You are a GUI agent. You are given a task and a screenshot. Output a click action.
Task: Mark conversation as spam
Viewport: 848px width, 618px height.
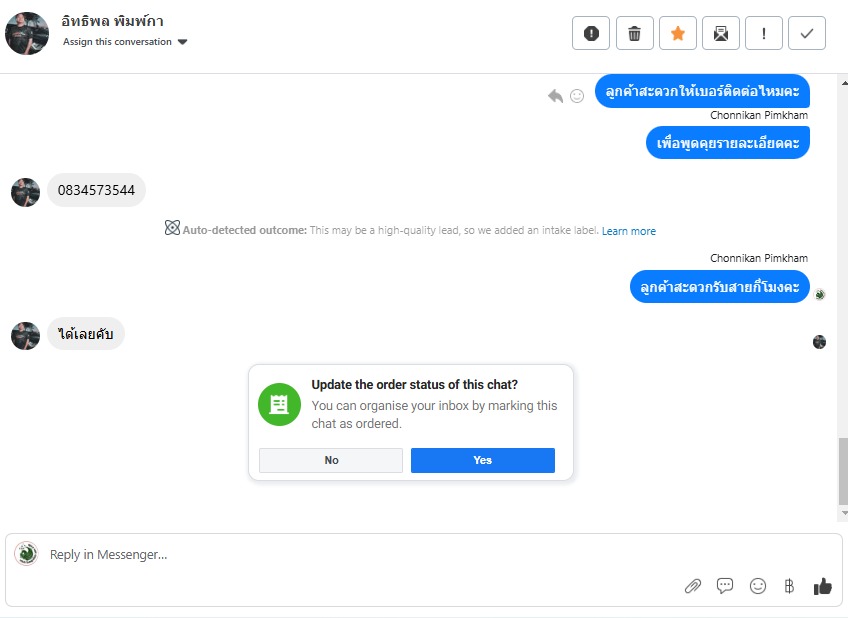[591, 33]
